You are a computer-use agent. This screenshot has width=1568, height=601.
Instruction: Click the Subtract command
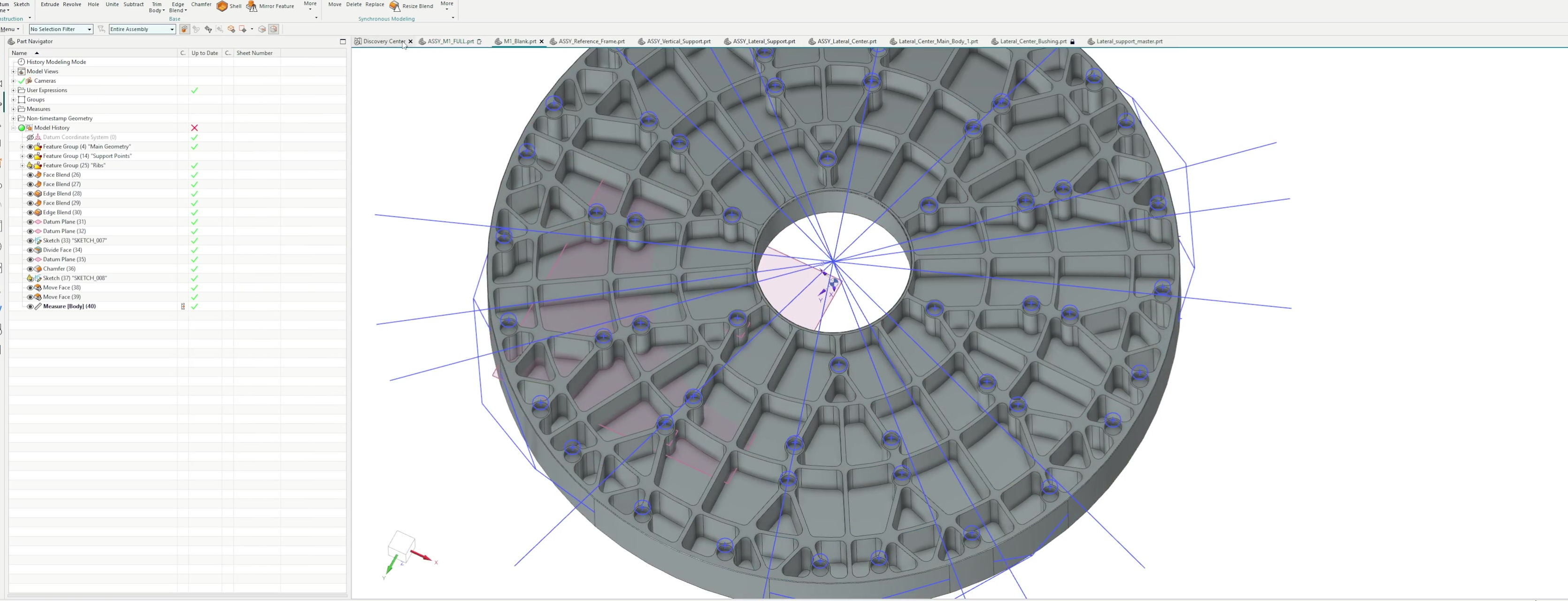coord(133,4)
